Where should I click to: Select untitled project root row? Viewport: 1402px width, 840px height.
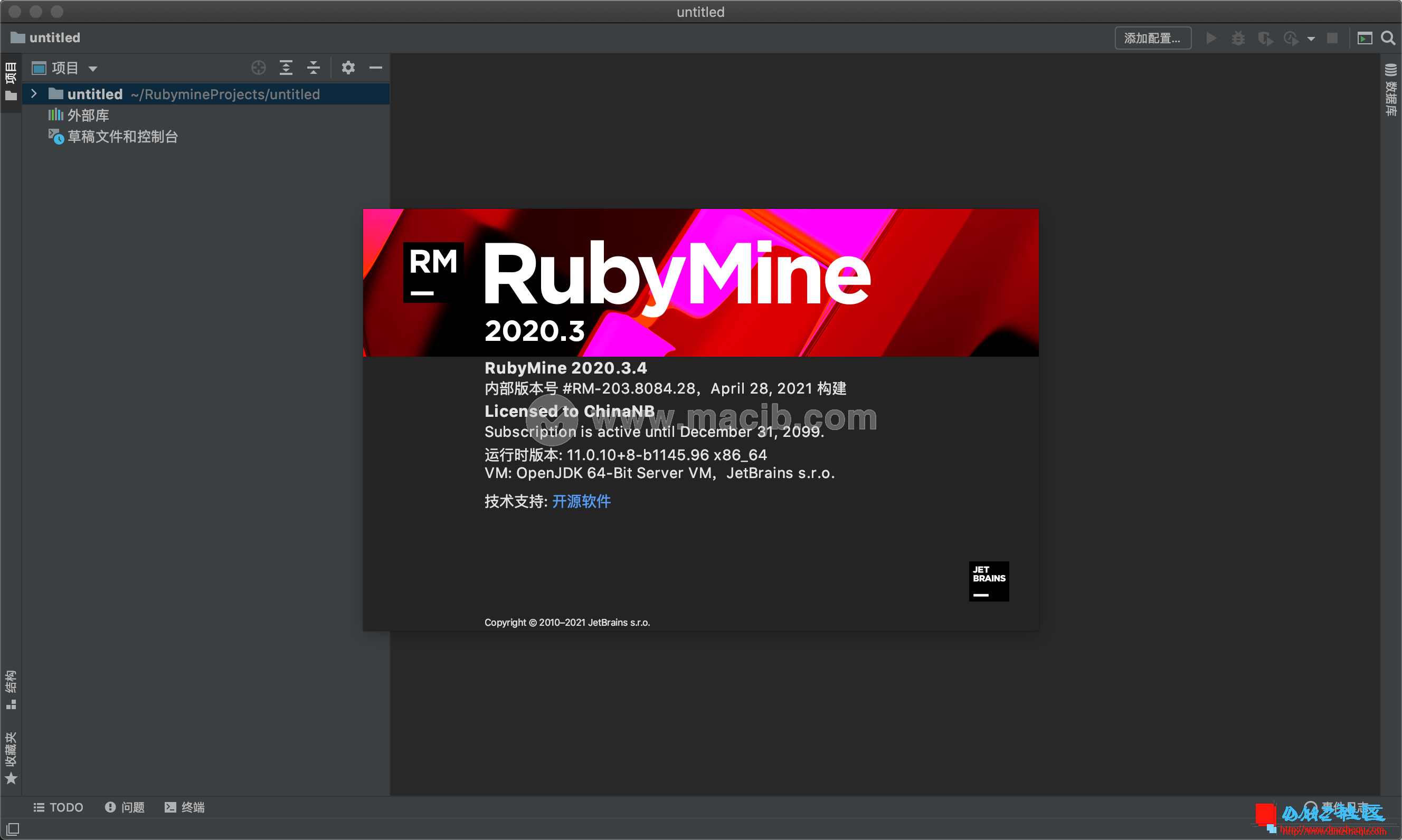206,94
